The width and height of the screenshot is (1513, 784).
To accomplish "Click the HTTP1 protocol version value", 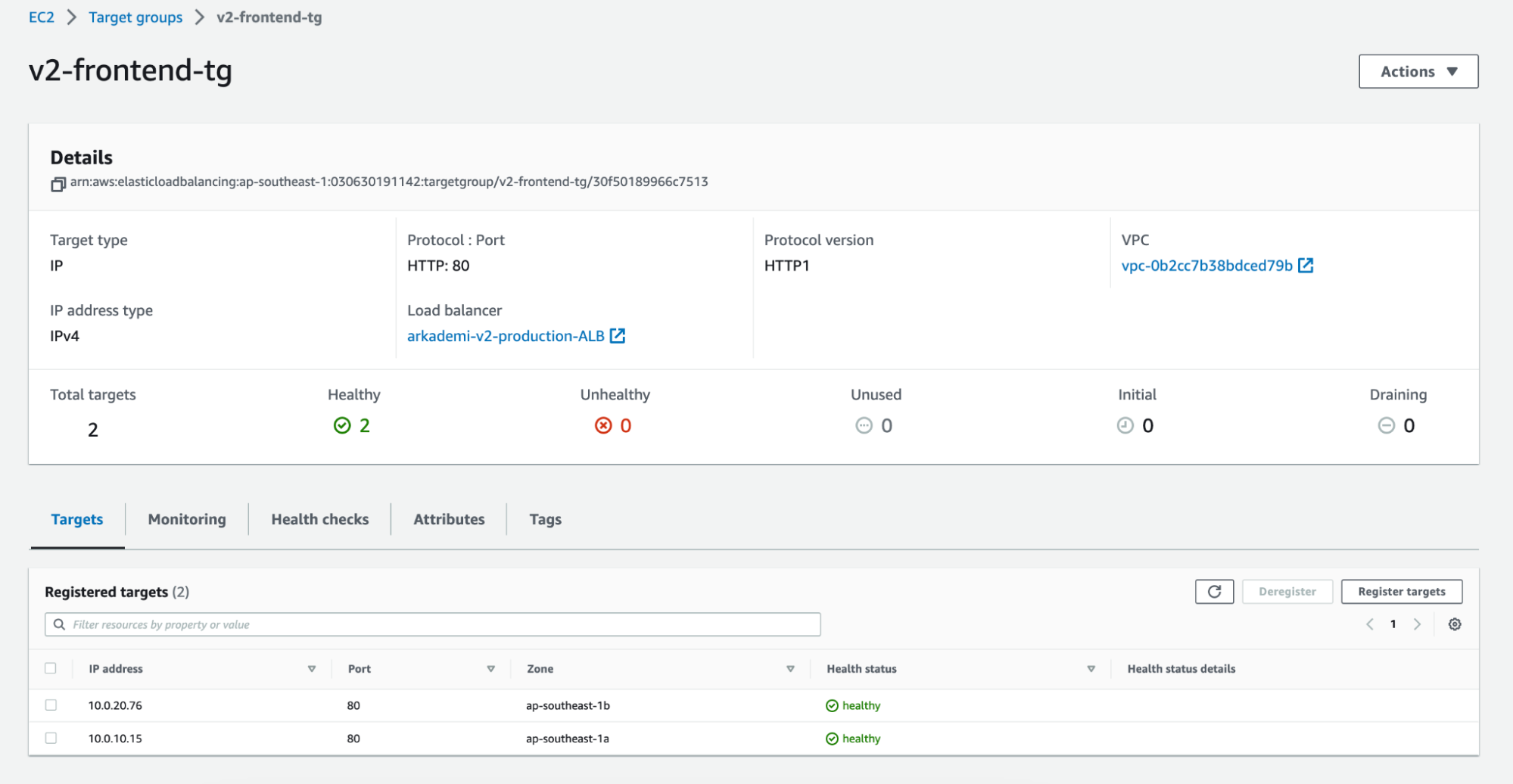I will [786, 266].
